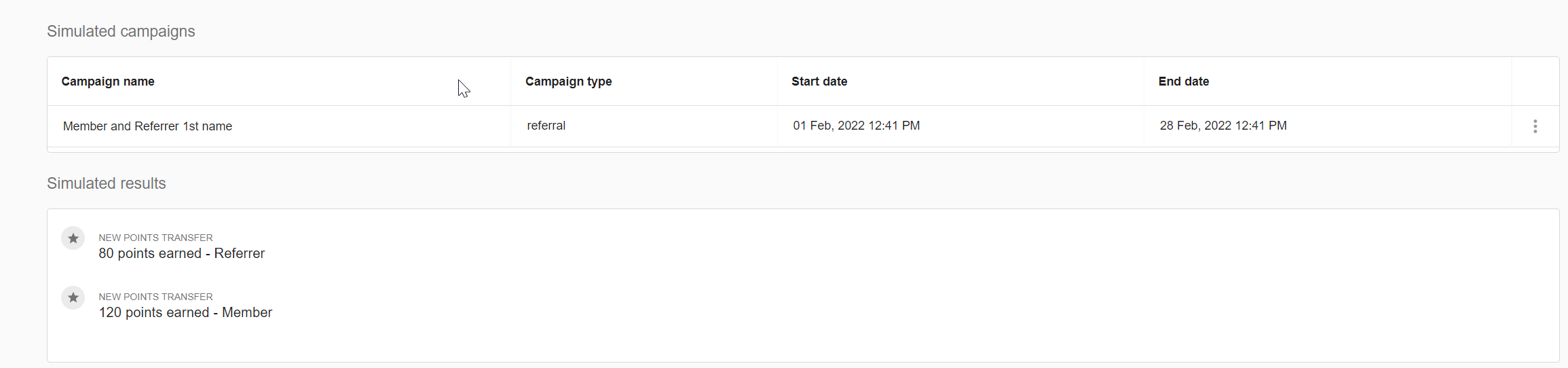Click the 28 Feb, 2022 end date cell
Screen dimensions: 1568x368
[1222, 126]
